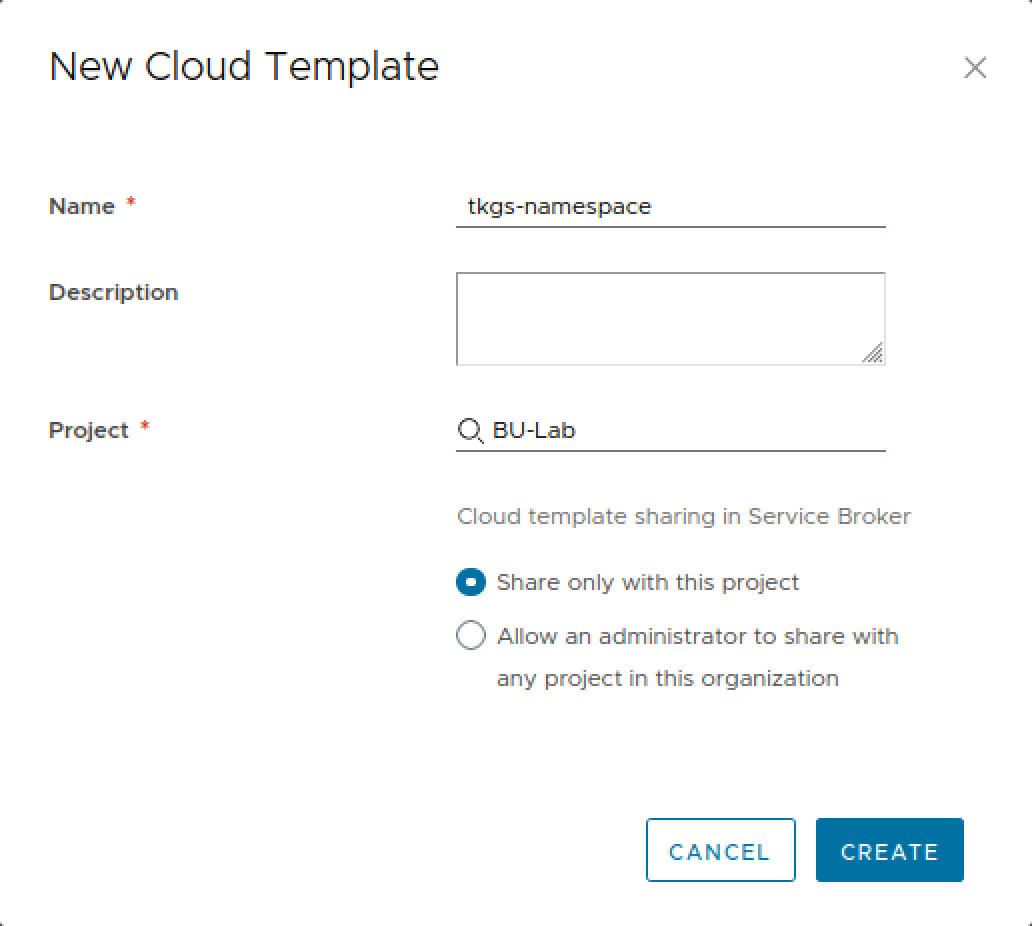
Task: Click the 'Allow an administrator to share with' label
Action: (x=698, y=636)
